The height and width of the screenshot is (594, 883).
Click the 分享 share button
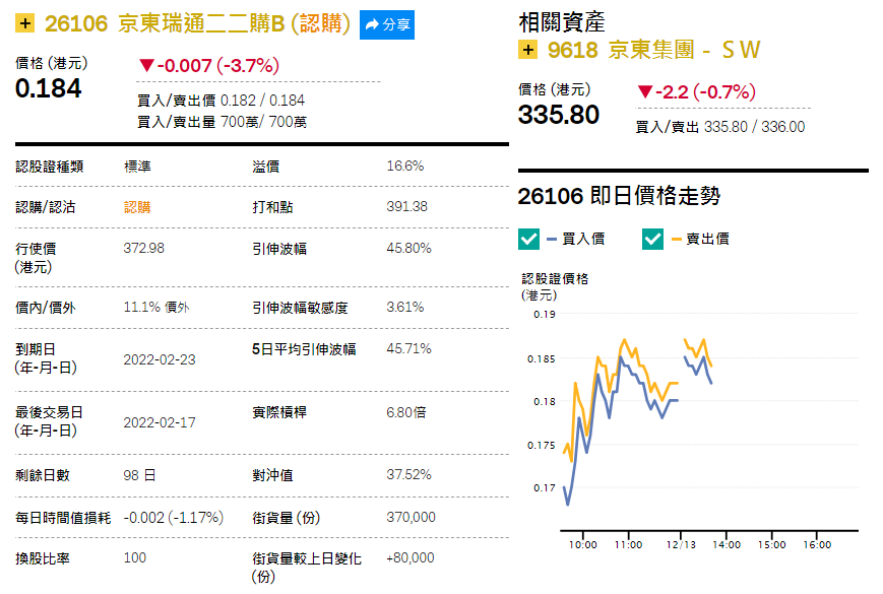pyautogui.click(x=387, y=25)
